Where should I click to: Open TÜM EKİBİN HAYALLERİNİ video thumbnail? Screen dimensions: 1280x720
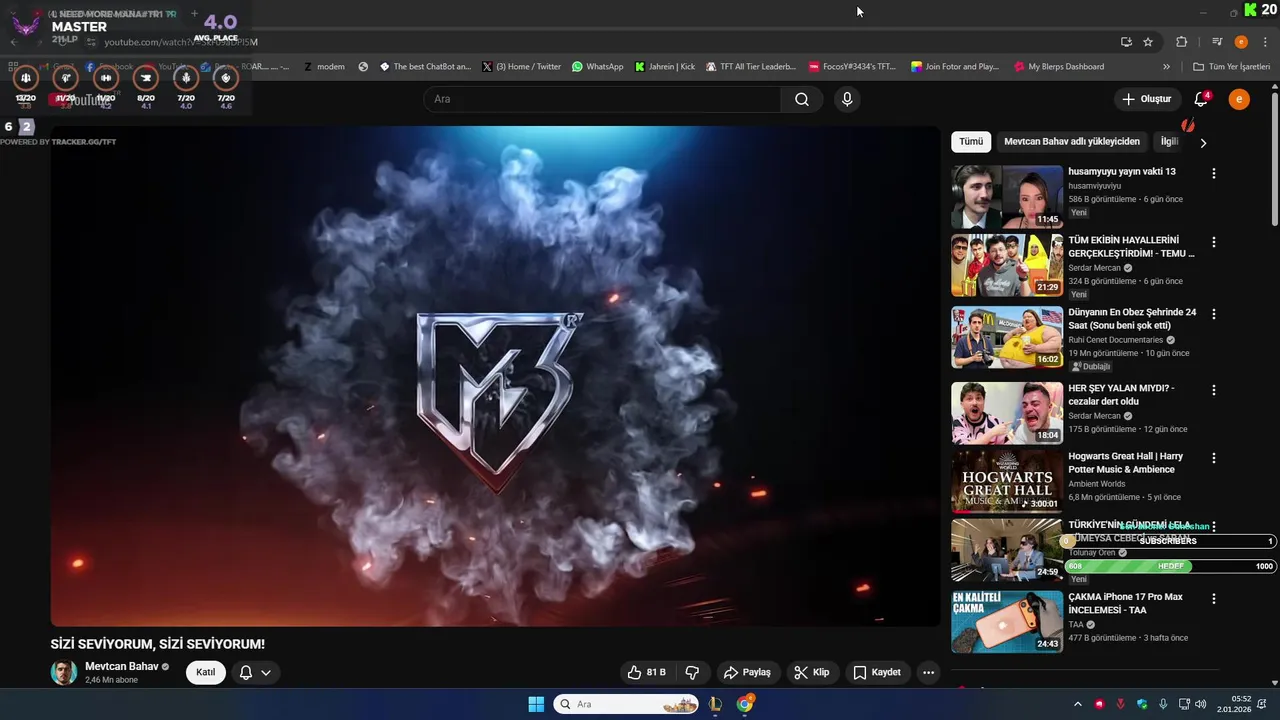pyautogui.click(x=1007, y=265)
